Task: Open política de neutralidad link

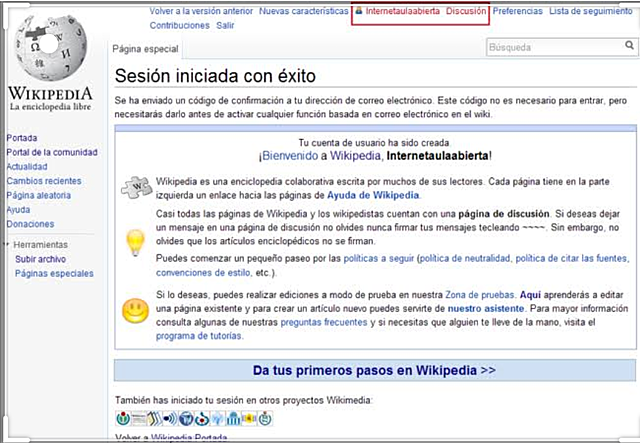Action: (465, 258)
